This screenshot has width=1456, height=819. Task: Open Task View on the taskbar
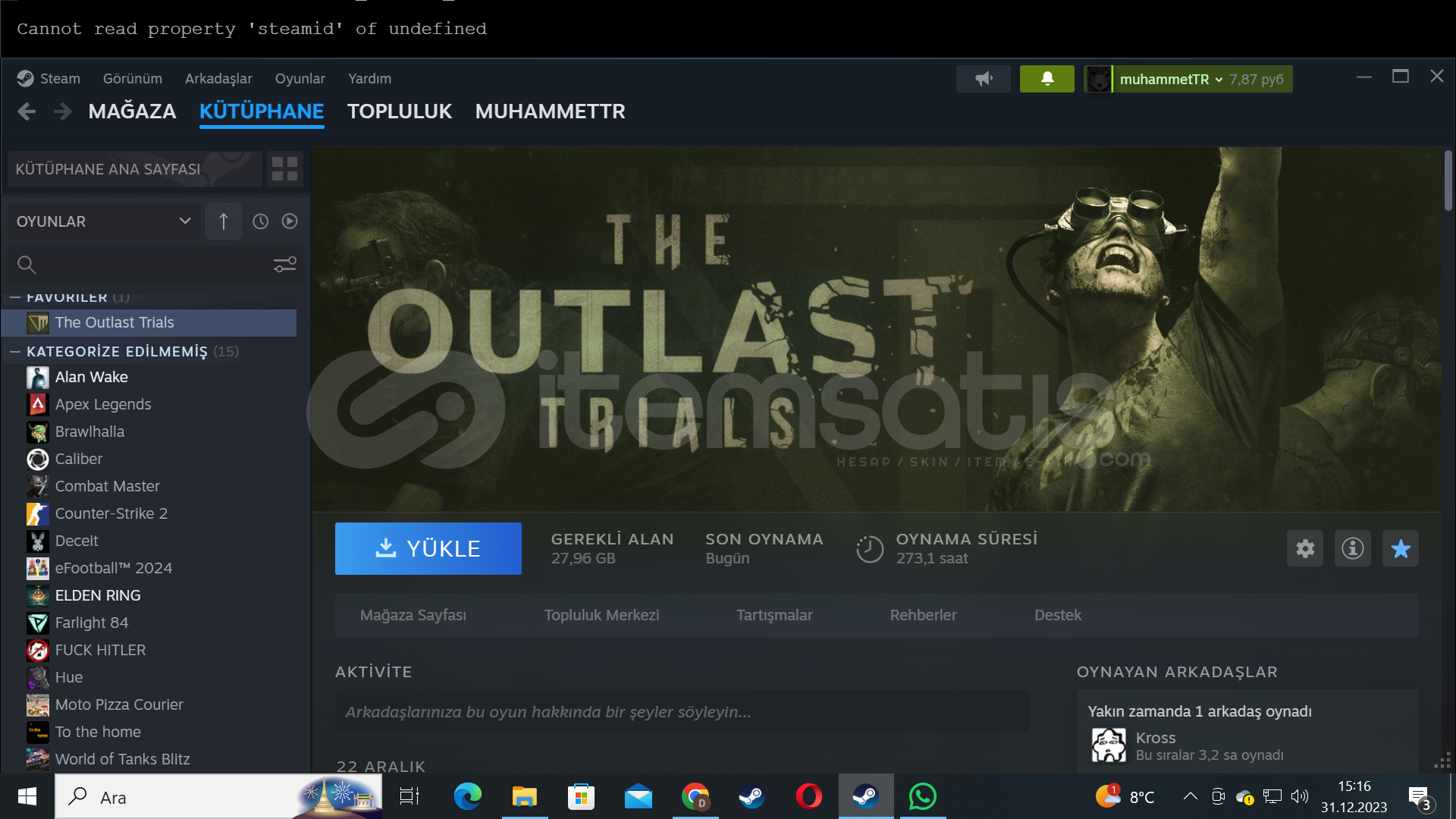(x=409, y=796)
